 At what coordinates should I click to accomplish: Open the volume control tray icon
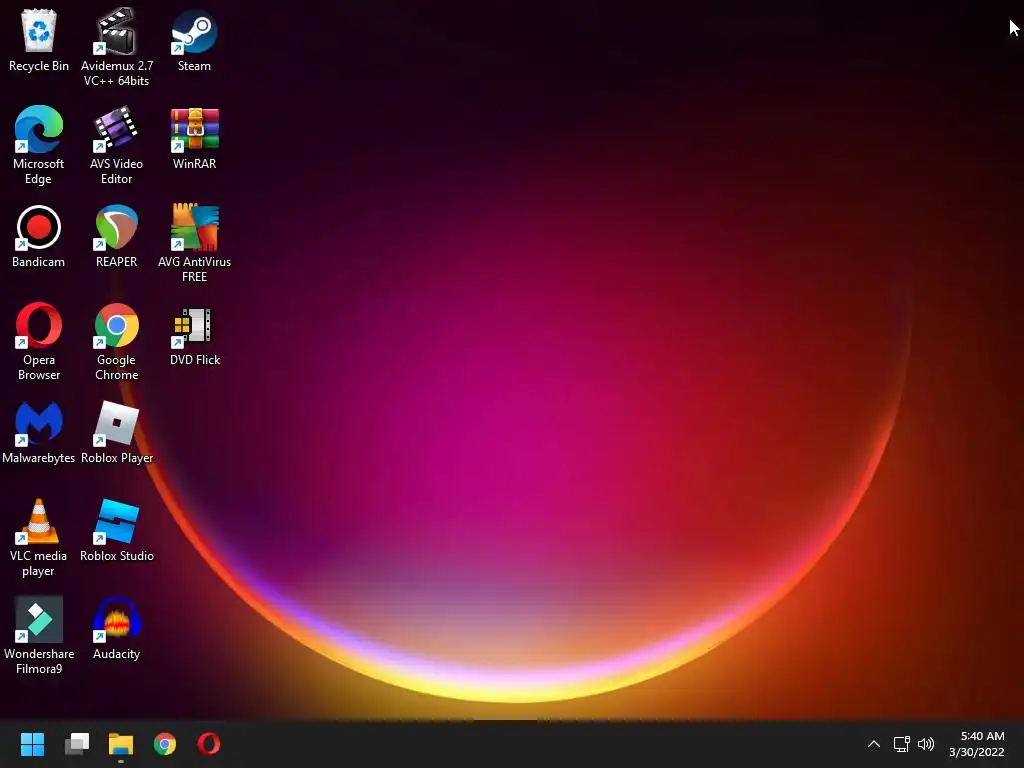(926, 744)
